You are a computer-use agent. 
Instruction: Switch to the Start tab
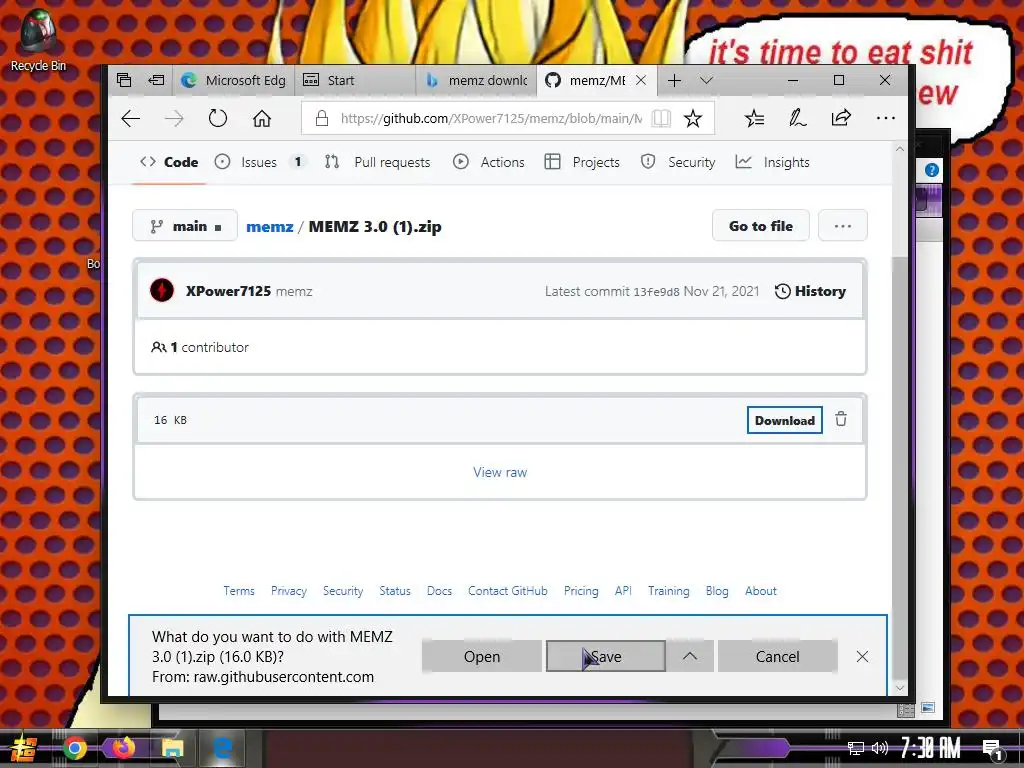click(x=355, y=80)
